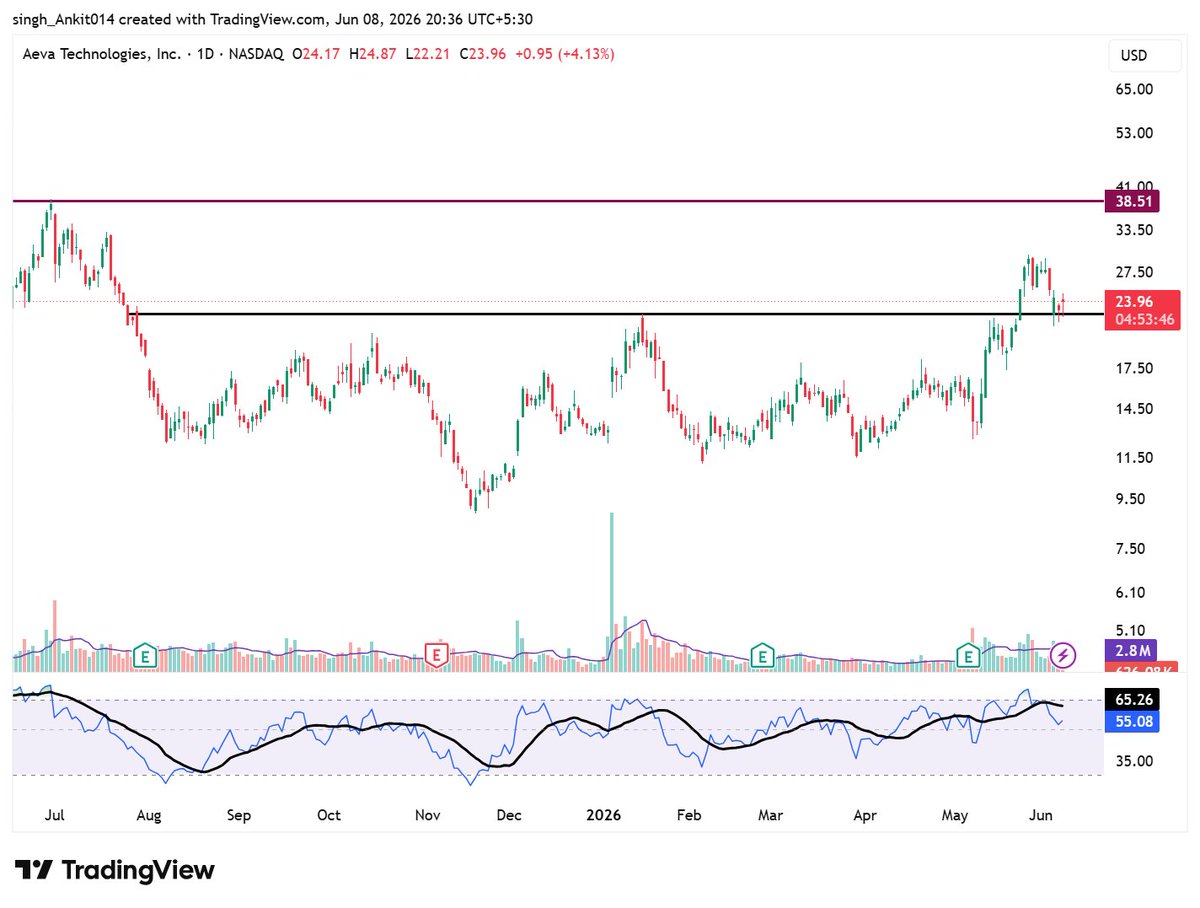1200x908 pixels.
Task: Click the 11.50 price axis label
Action: [1134, 458]
